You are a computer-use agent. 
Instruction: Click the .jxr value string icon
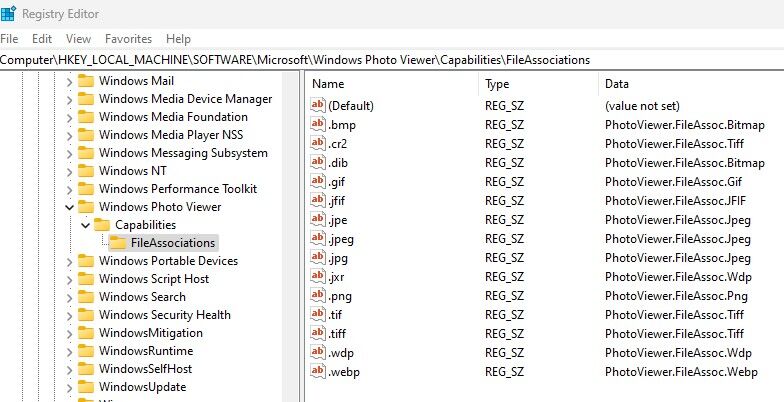pos(318,276)
